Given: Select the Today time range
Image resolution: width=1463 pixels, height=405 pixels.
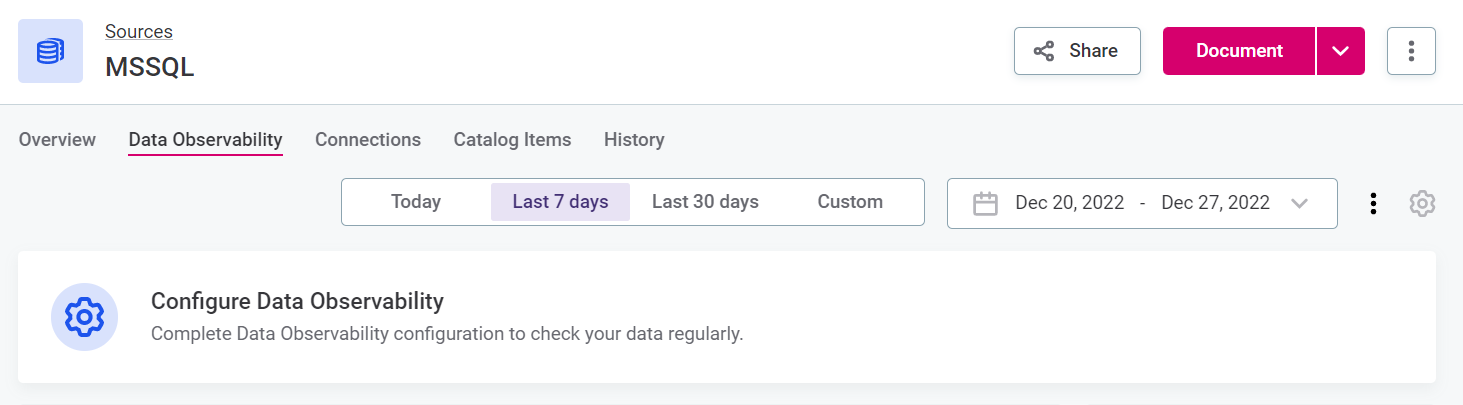Looking at the screenshot, I should click(x=416, y=202).
